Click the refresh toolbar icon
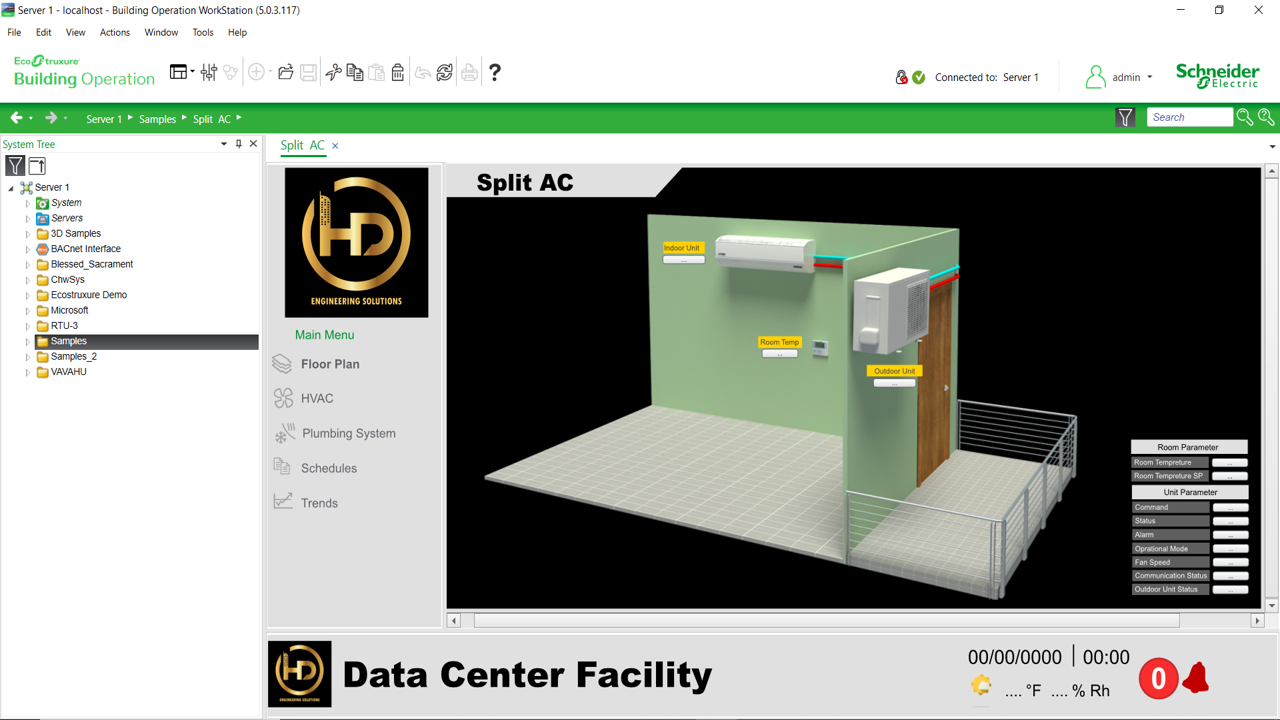 click(x=445, y=72)
